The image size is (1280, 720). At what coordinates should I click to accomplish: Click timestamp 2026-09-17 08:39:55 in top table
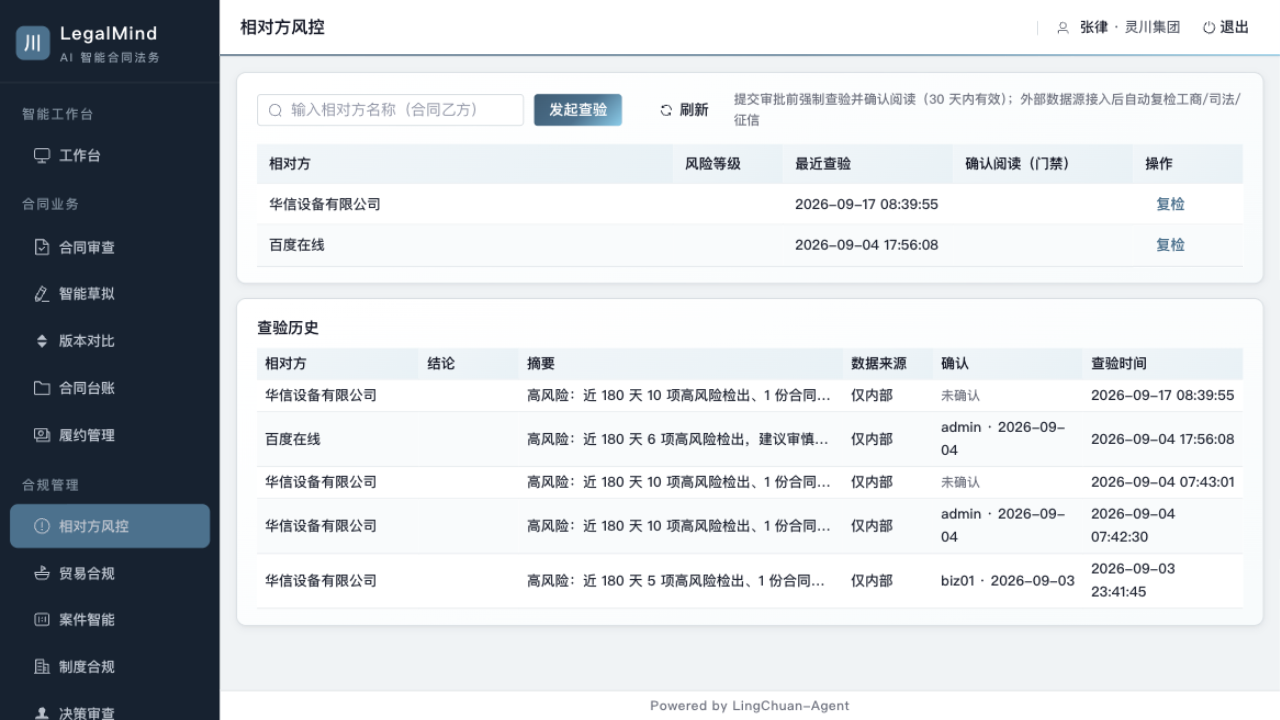point(867,204)
